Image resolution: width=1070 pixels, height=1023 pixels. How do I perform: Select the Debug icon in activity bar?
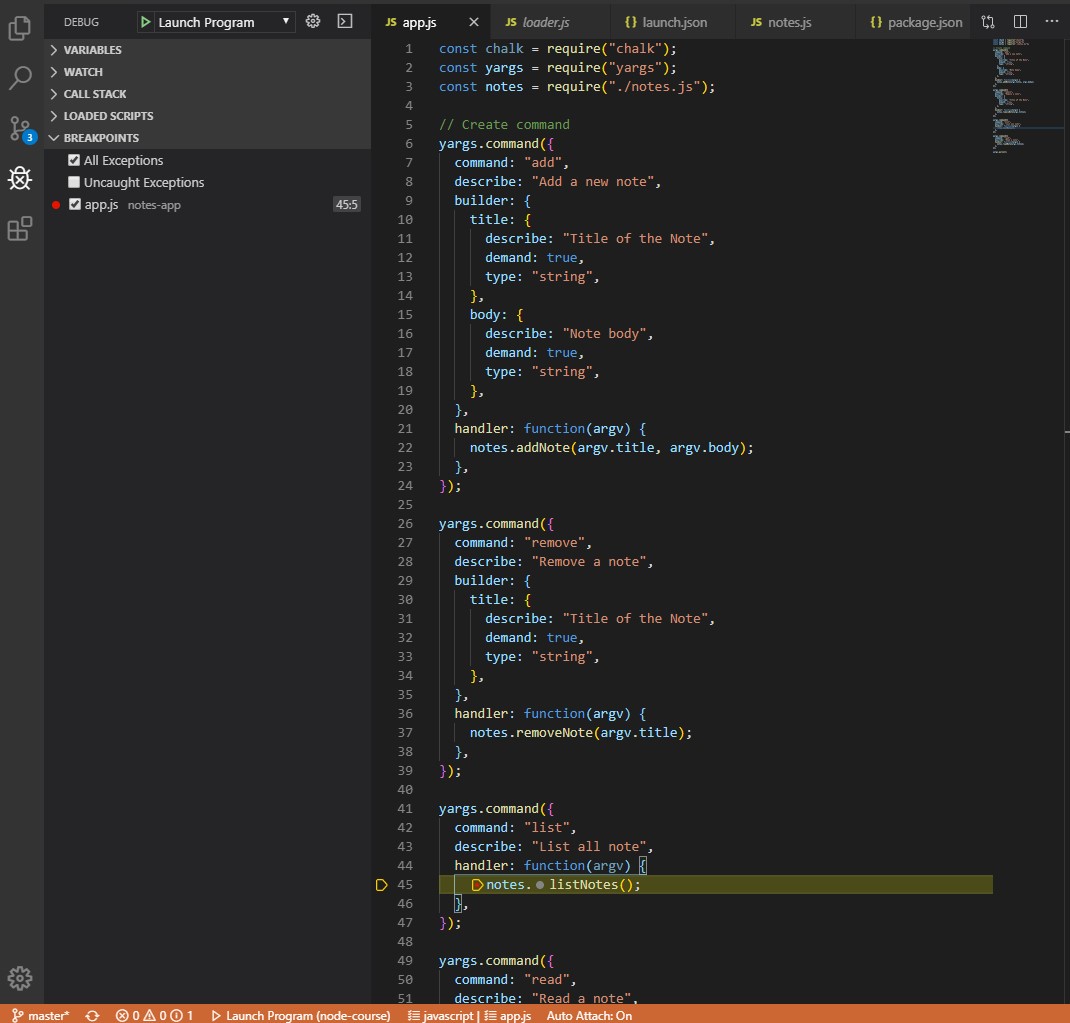click(x=20, y=179)
